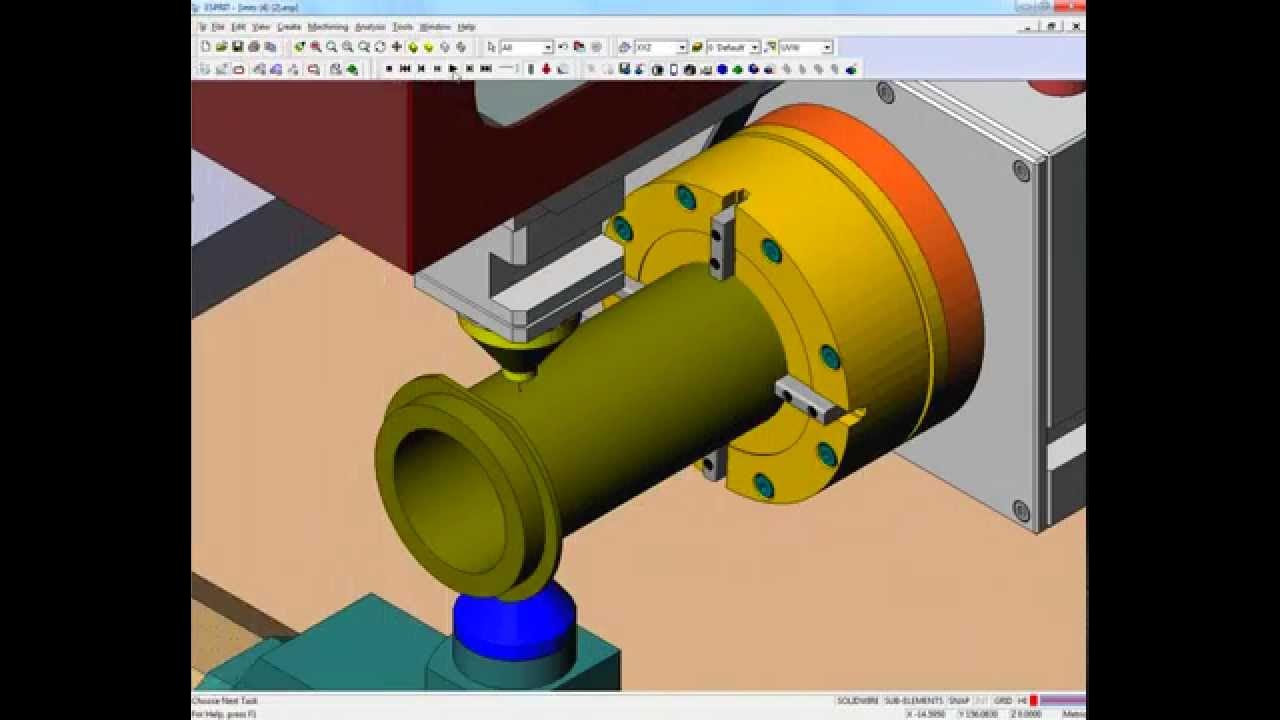This screenshot has width=1280, height=720.
Task: Step simulation back one operation
Action: click(x=421, y=69)
